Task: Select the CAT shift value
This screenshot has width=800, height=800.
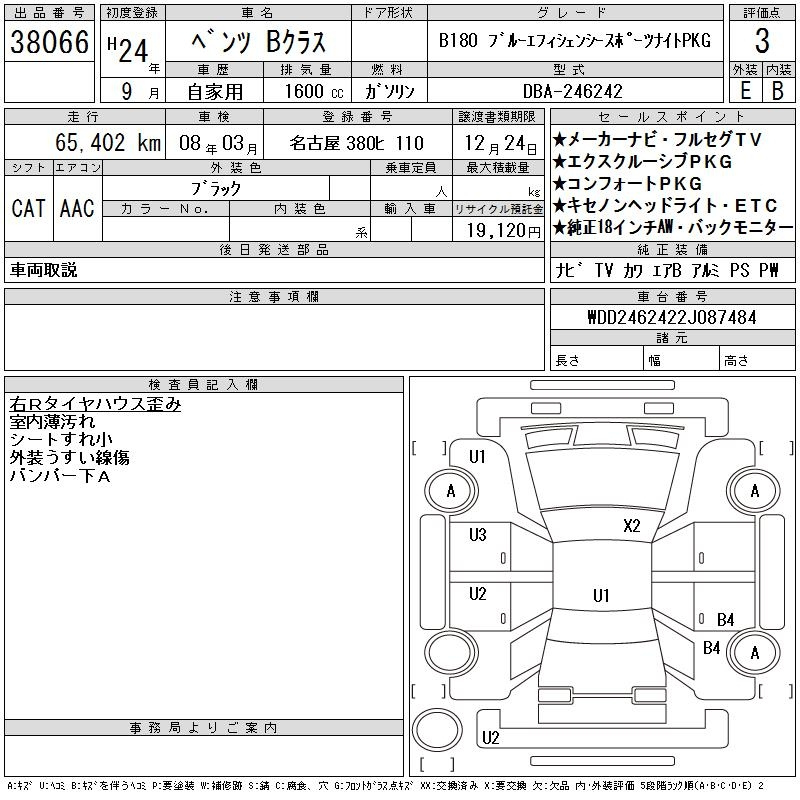Action: (28, 208)
